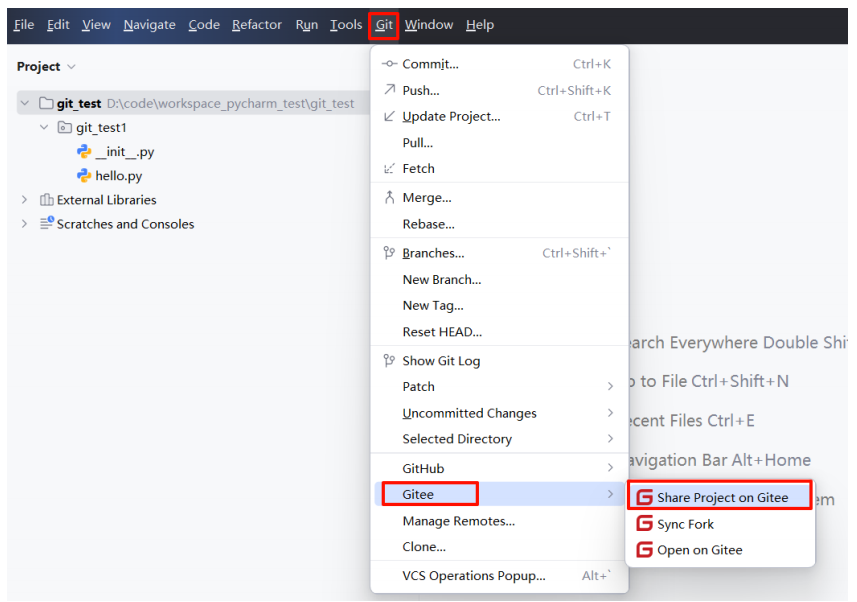Open the Tools menu
The width and height of the screenshot is (857, 602).
click(346, 25)
